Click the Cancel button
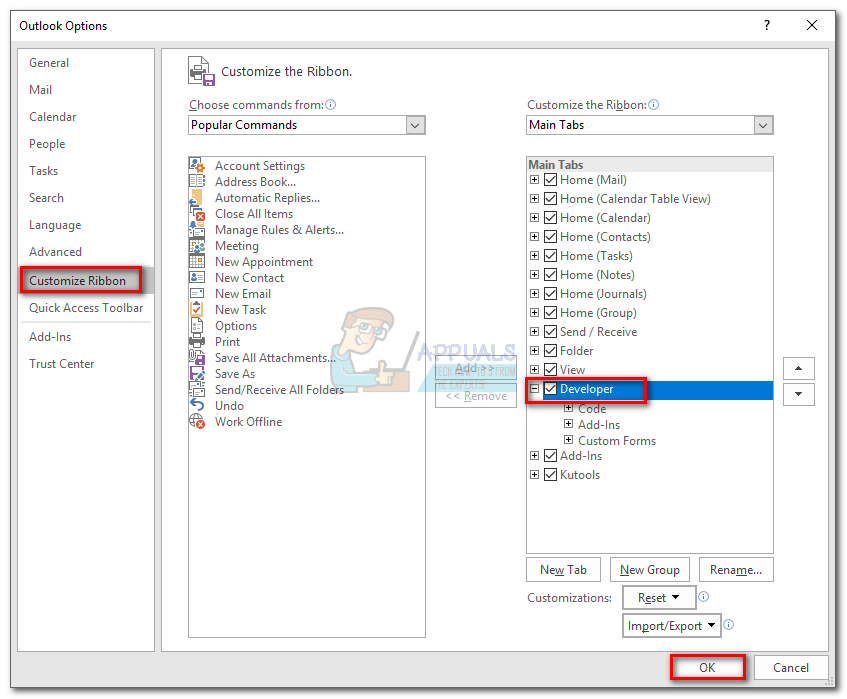The height and width of the screenshot is (699, 847). pyautogui.click(x=791, y=668)
